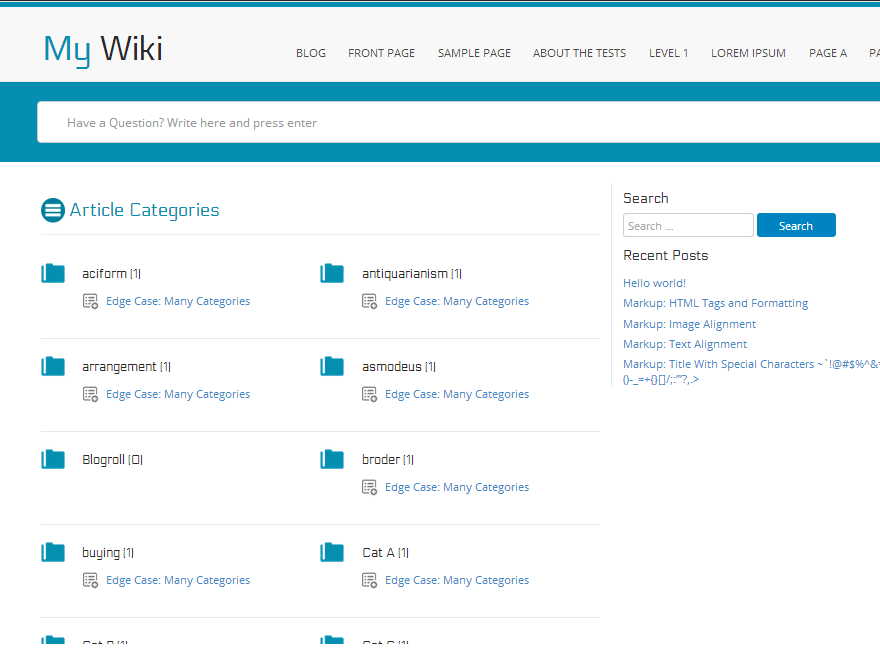Click the folder icon next to asmodeus
This screenshot has height=660, width=880.
point(332,366)
